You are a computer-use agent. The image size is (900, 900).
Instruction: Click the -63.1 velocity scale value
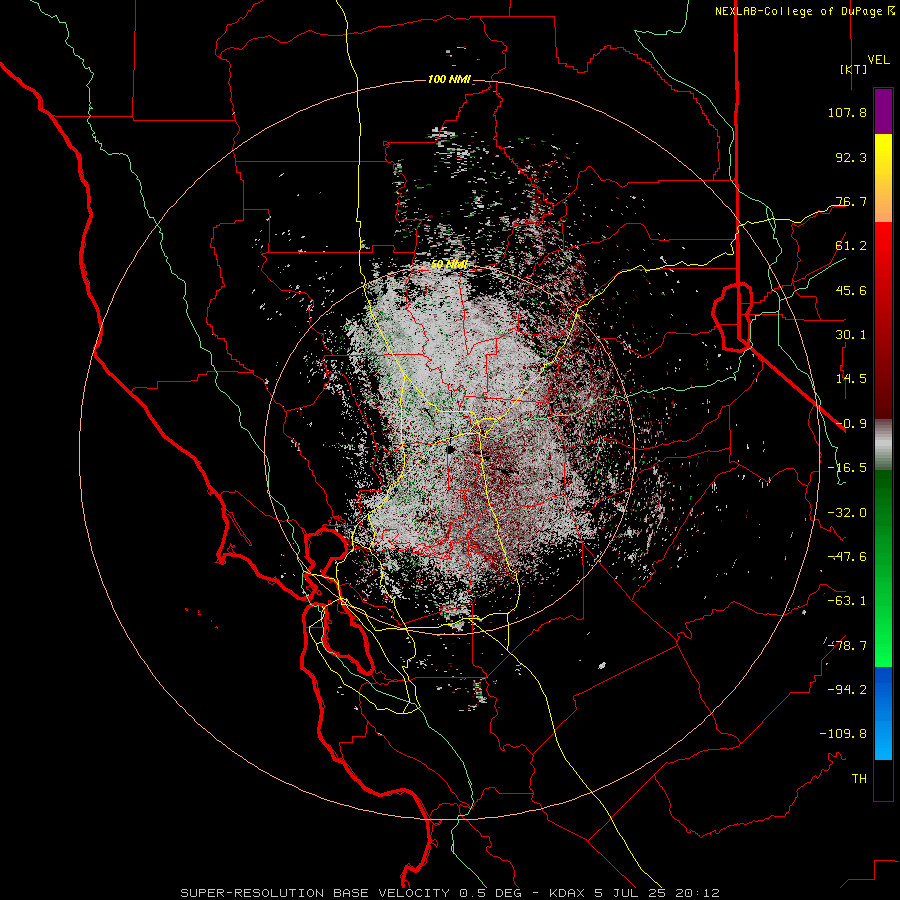point(847,601)
